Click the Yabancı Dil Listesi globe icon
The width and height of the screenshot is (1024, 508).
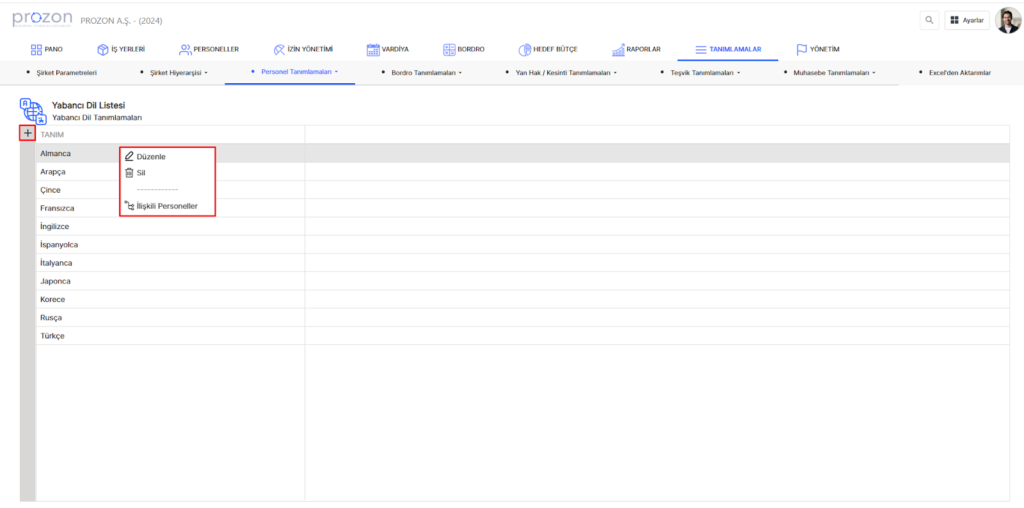click(x=33, y=111)
